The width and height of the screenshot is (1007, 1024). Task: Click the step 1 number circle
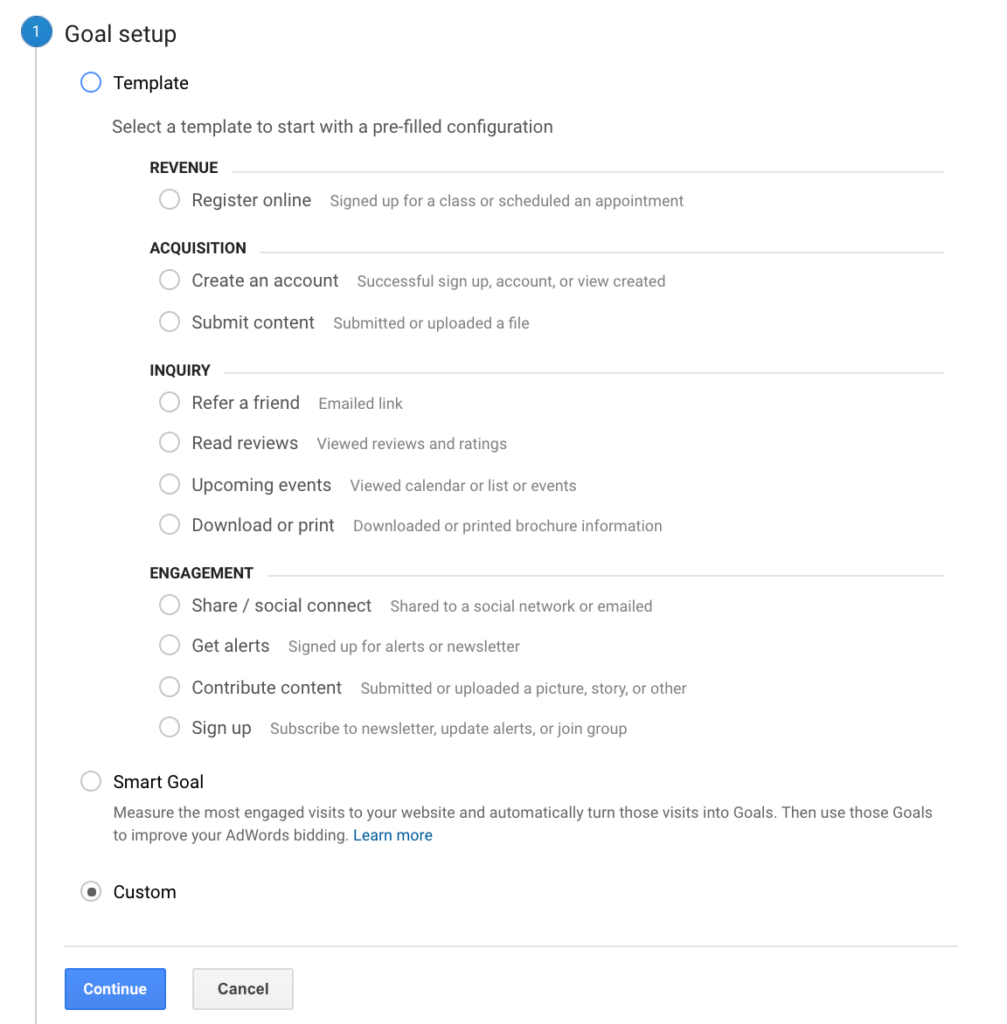tap(36, 33)
